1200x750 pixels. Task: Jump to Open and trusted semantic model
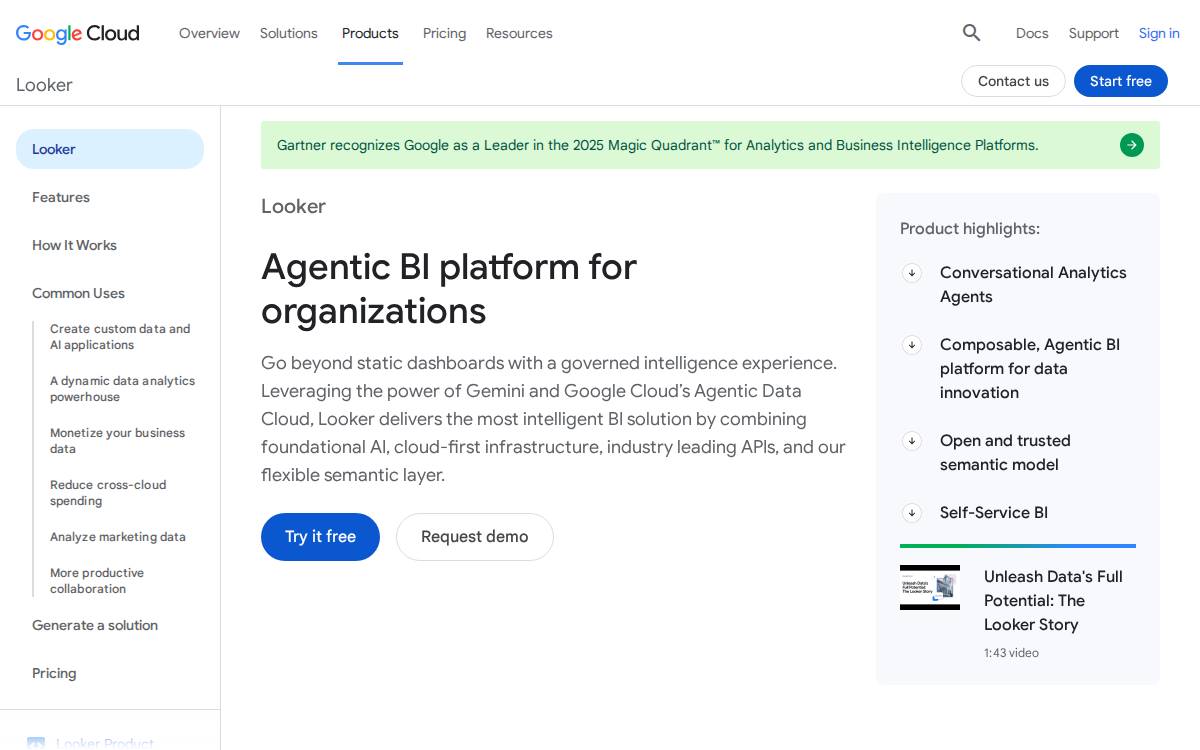pyautogui.click(x=1005, y=453)
